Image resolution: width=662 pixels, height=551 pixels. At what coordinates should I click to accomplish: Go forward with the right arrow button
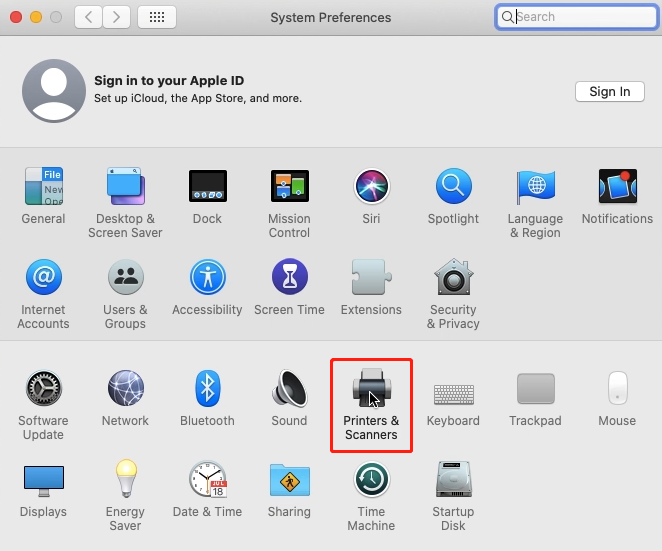pyautogui.click(x=116, y=17)
